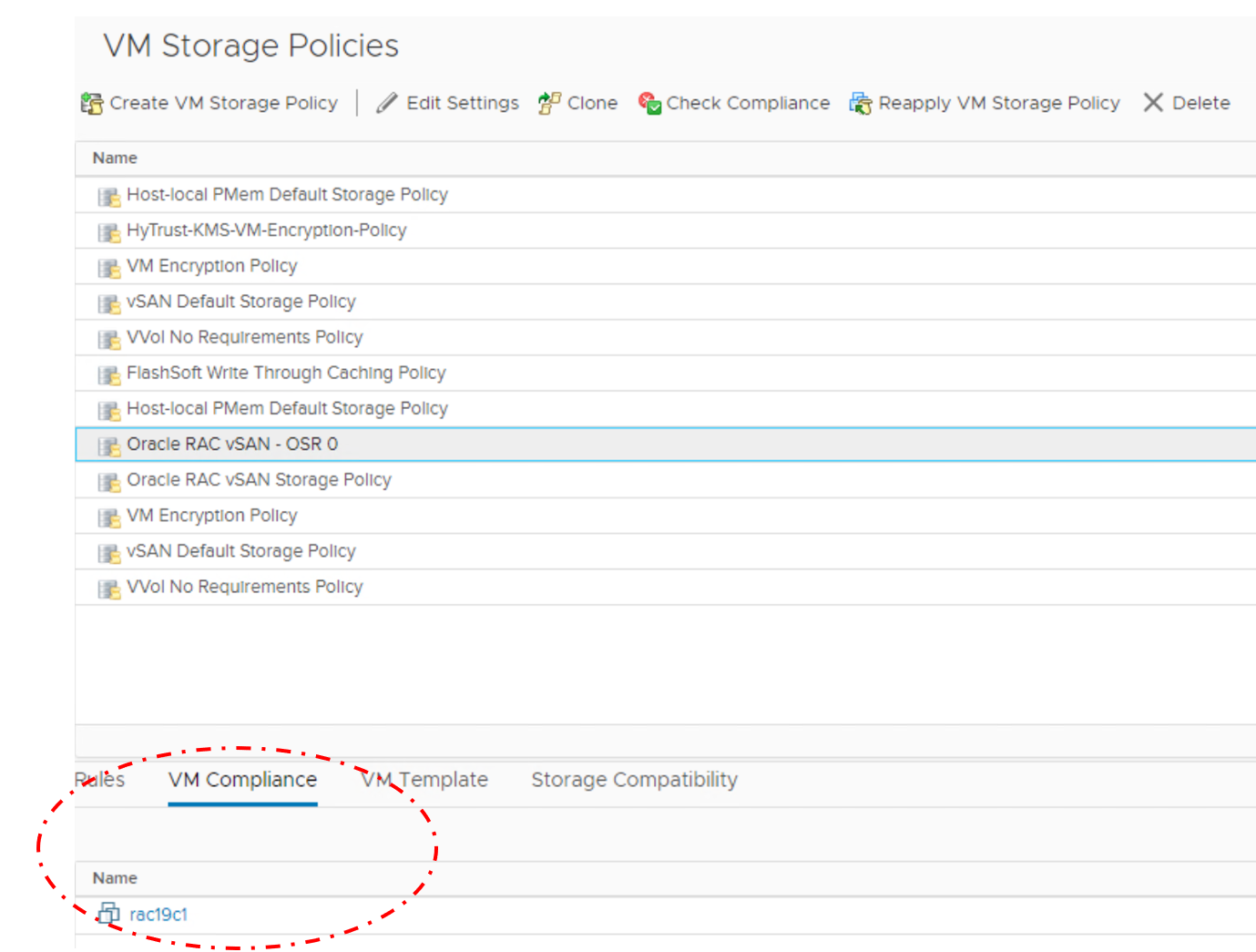Sort policies by the top Name column header
The image size is (1256, 952).
115,159
